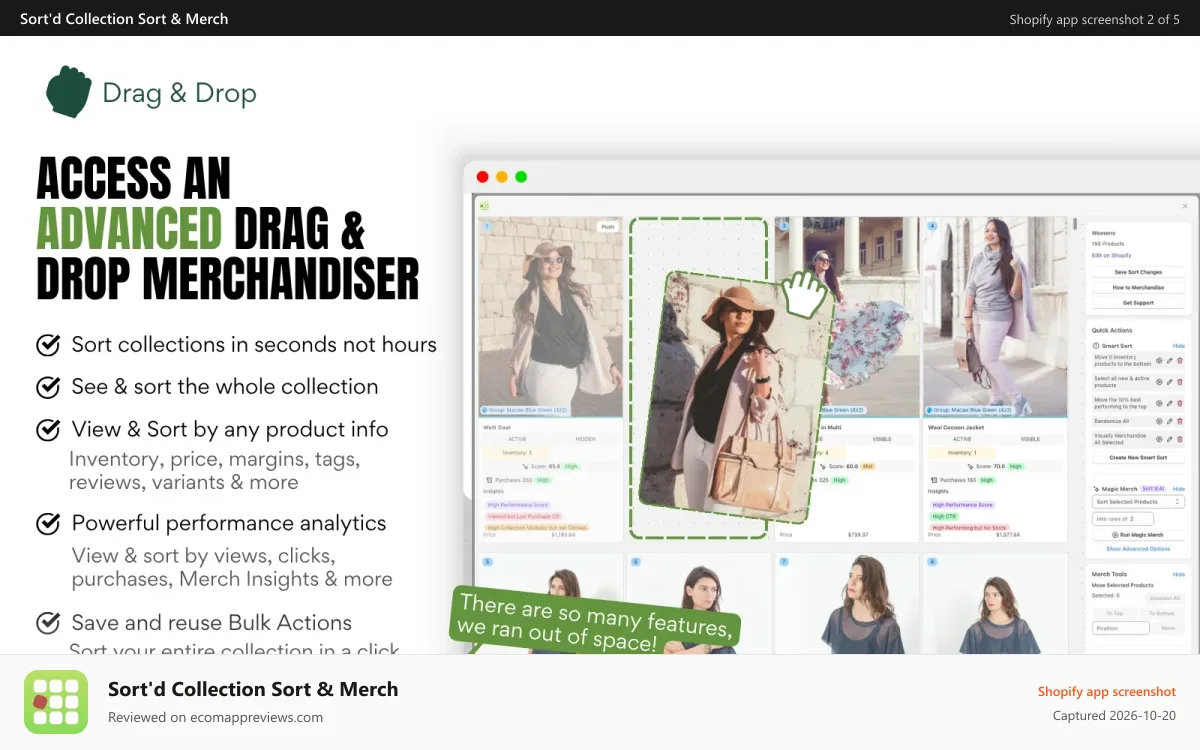Viewport: 1200px width, 750px height.
Task: Select the Watt Coat product image
Action: [x=550, y=317]
